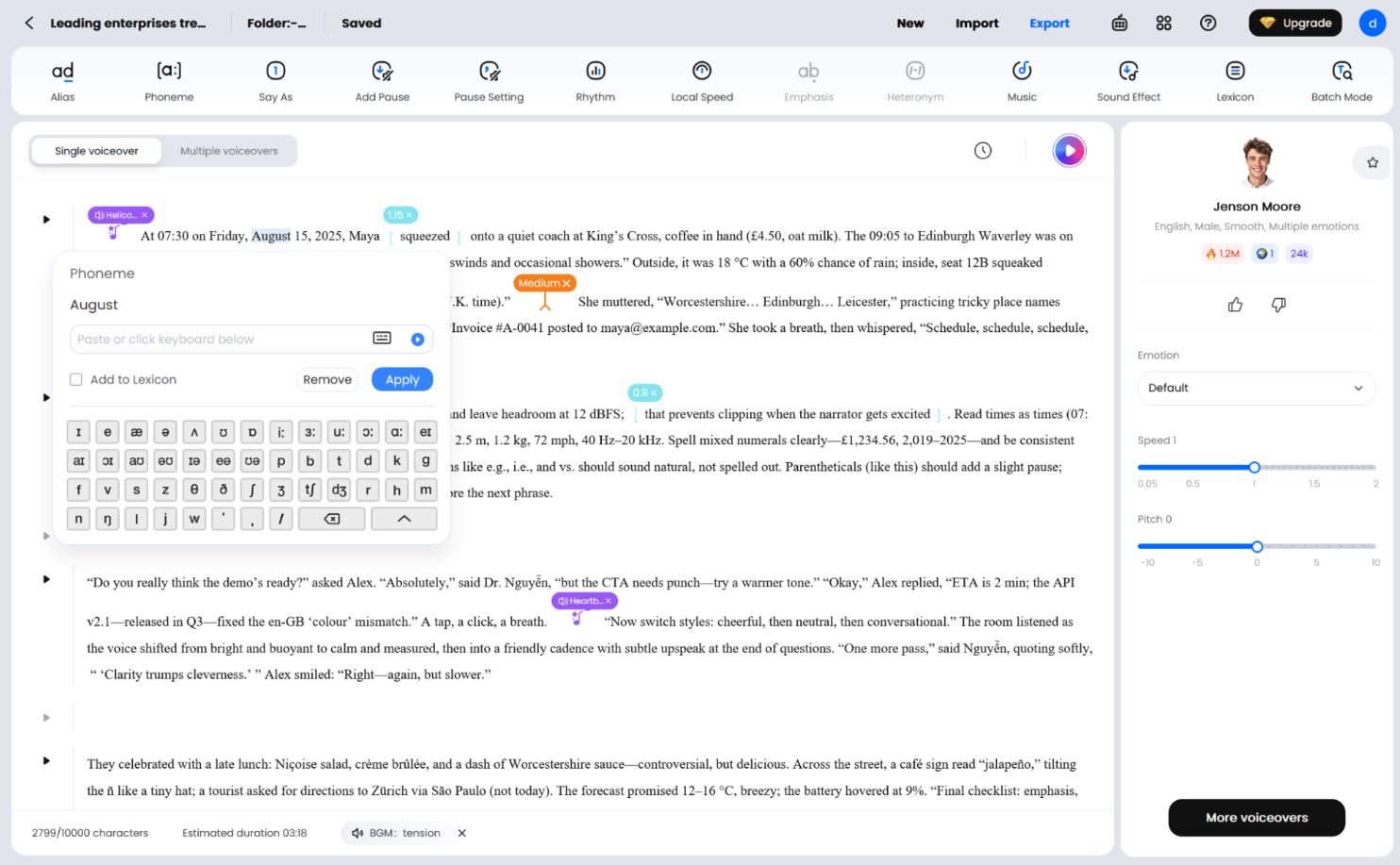Check the Add to Lexicon checkbox
Image resolution: width=1400 pixels, height=865 pixels.
pos(76,379)
